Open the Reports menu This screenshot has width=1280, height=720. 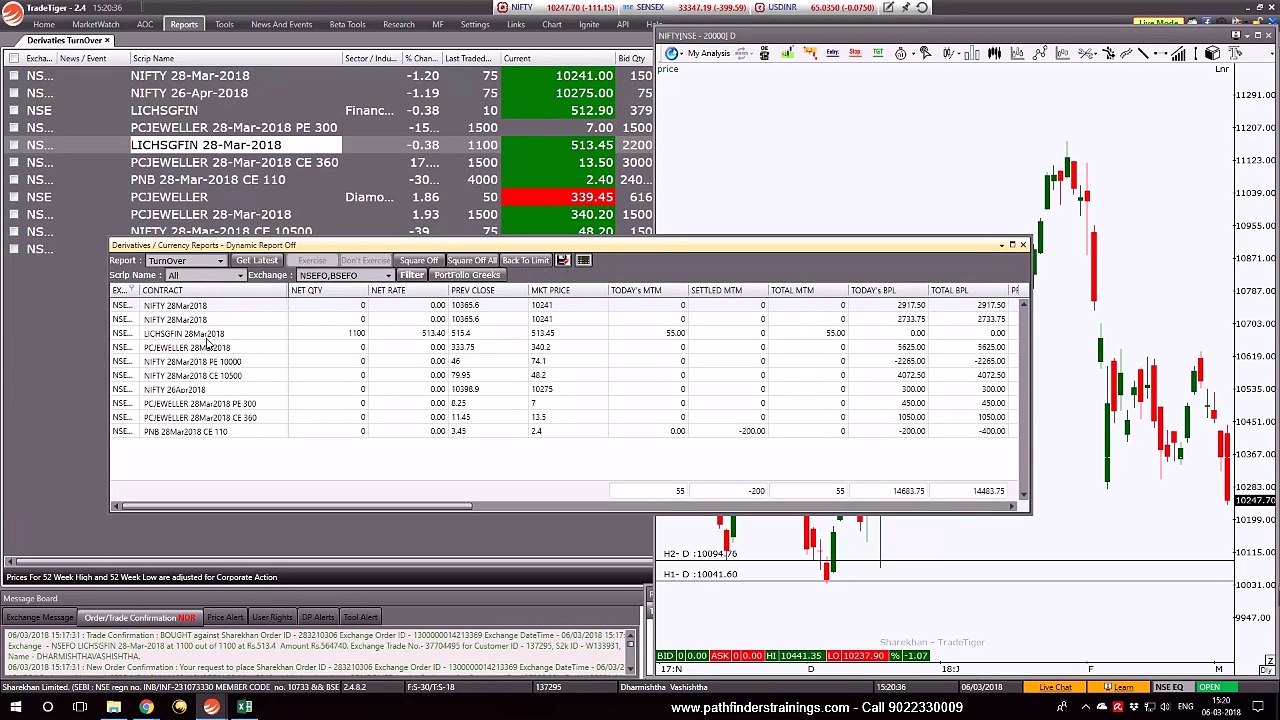pyautogui.click(x=184, y=24)
